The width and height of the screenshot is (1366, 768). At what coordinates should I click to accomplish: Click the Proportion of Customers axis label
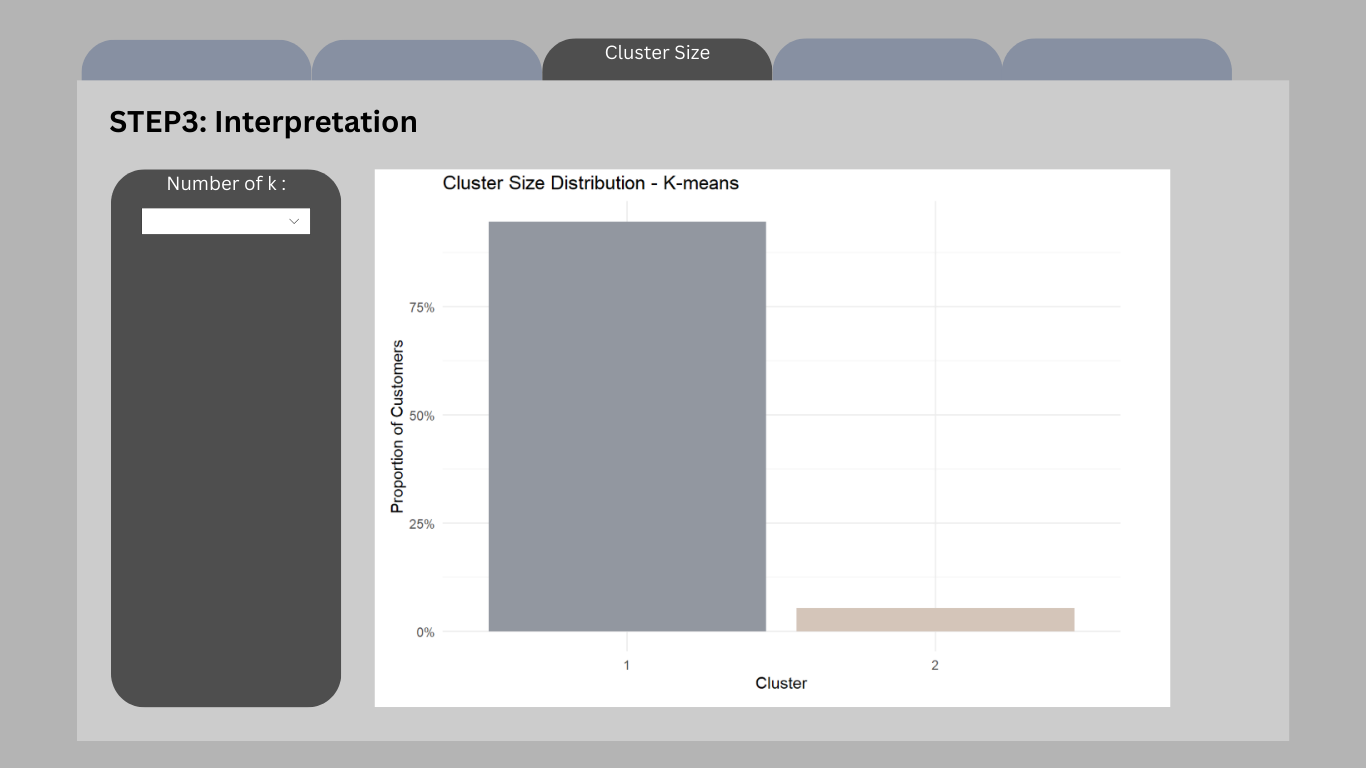pyautogui.click(x=397, y=426)
